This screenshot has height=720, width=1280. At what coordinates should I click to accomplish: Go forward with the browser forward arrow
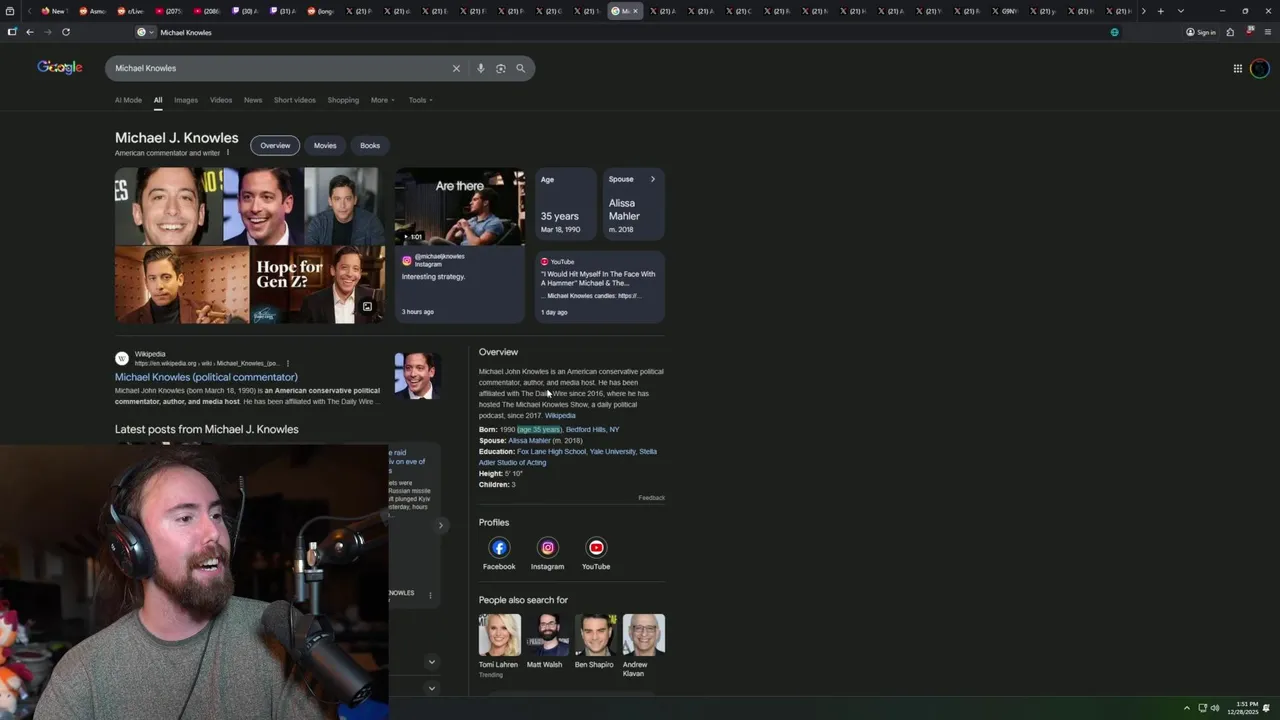[x=47, y=32]
